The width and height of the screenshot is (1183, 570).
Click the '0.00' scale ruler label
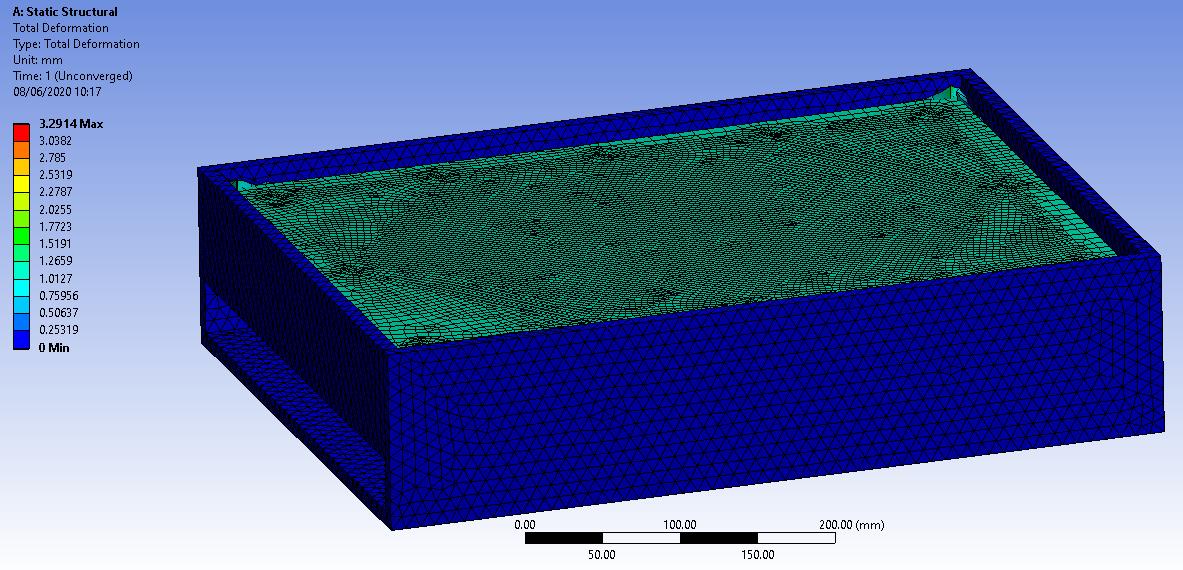click(524, 525)
